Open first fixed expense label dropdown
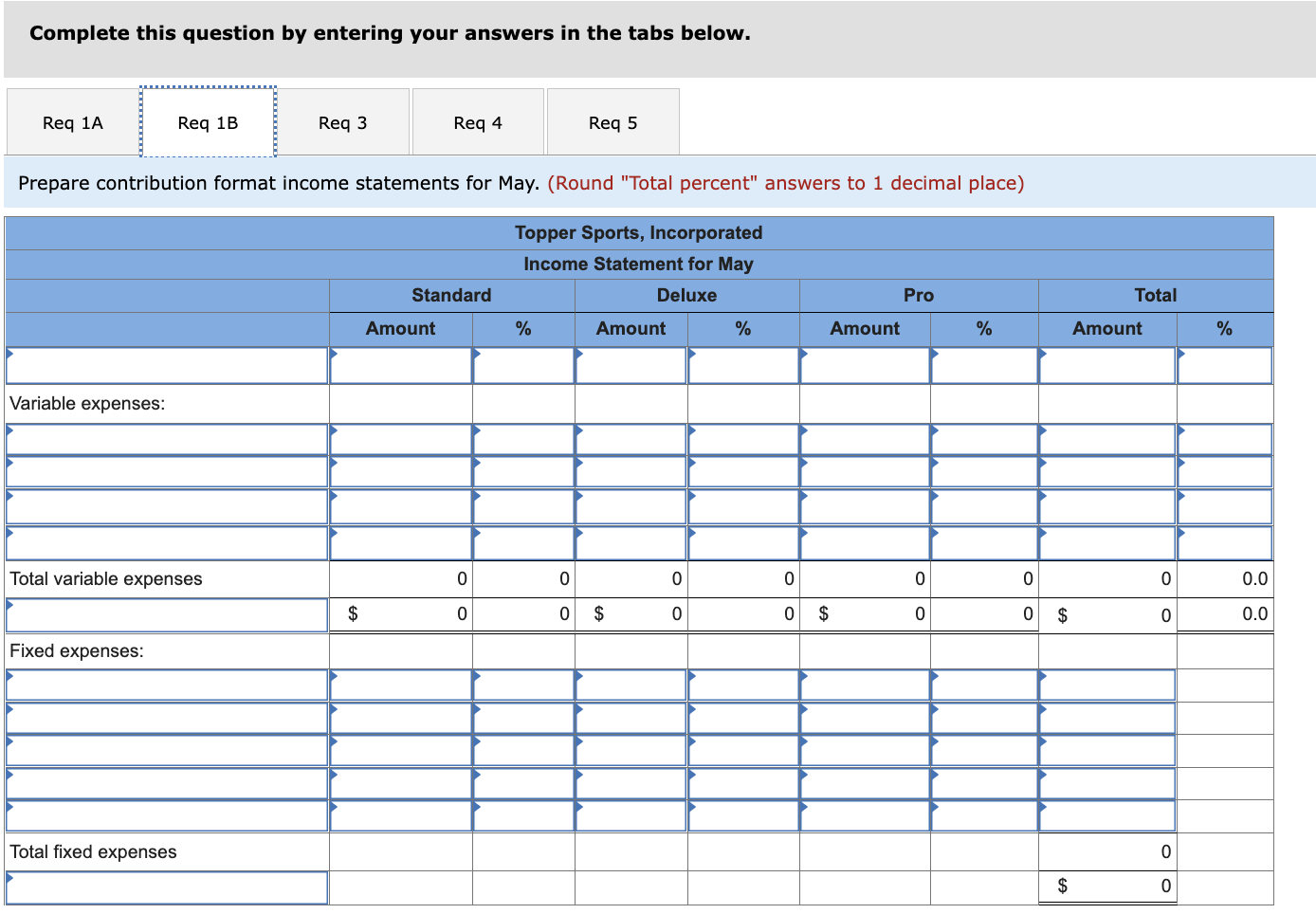 coord(167,685)
